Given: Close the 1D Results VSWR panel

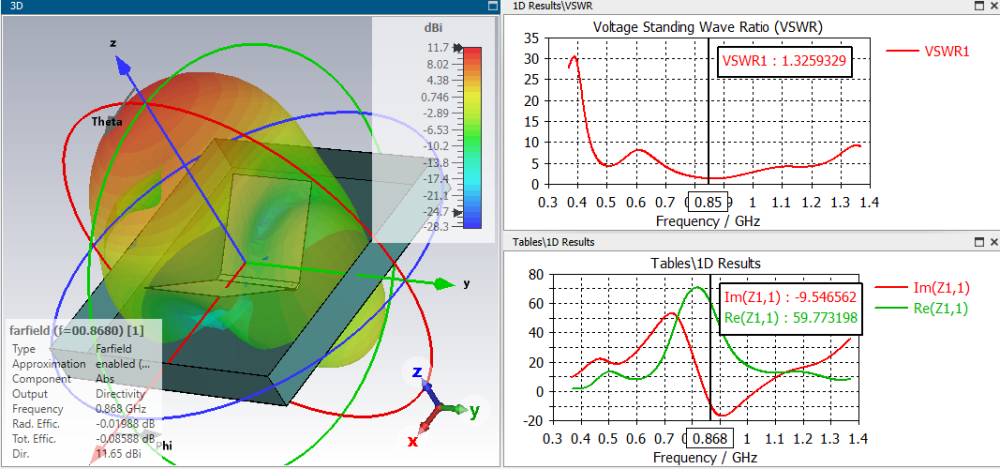Looking at the screenshot, I should (x=993, y=6).
